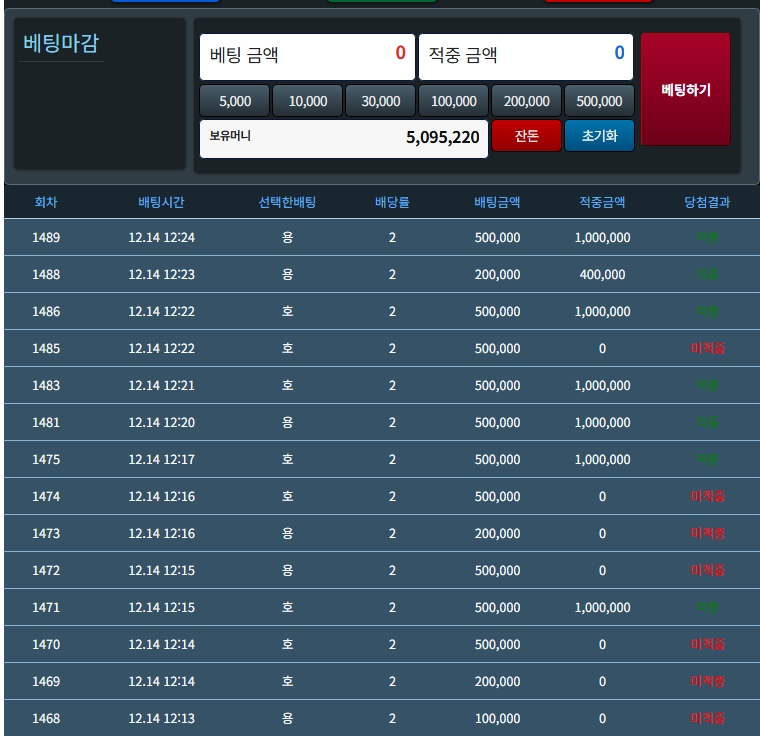Choose the 200,000 amount button
760x736 pixels.
[x=527, y=101]
